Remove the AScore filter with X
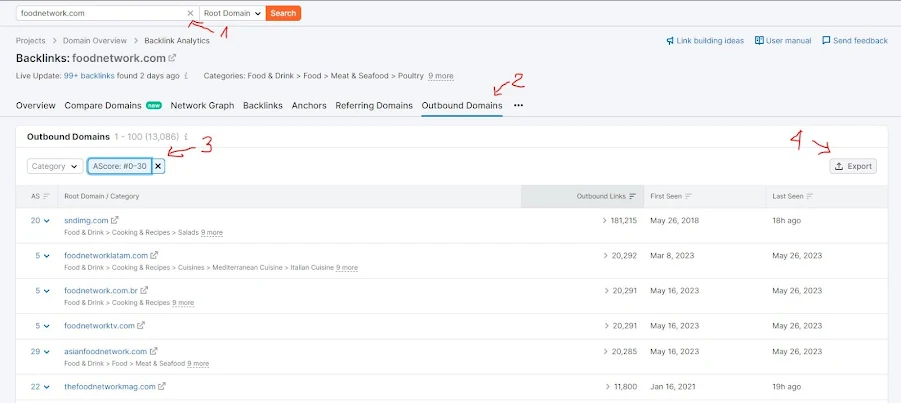This screenshot has width=901, height=403. (x=159, y=166)
